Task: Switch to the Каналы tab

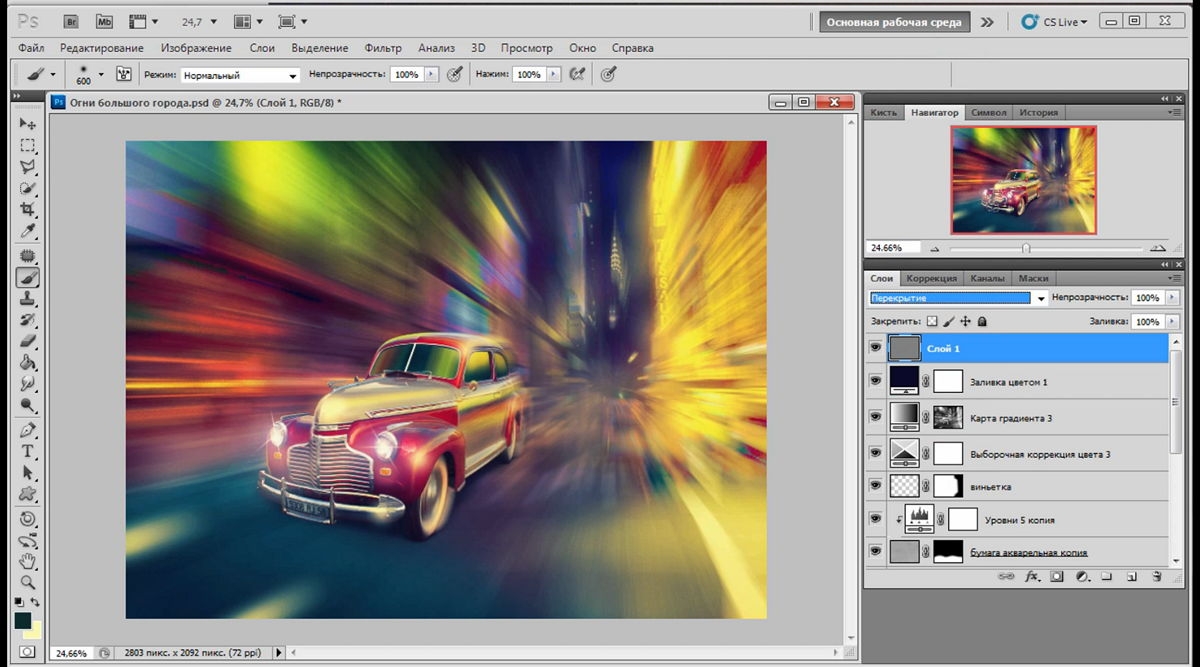Action: (x=988, y=278)
